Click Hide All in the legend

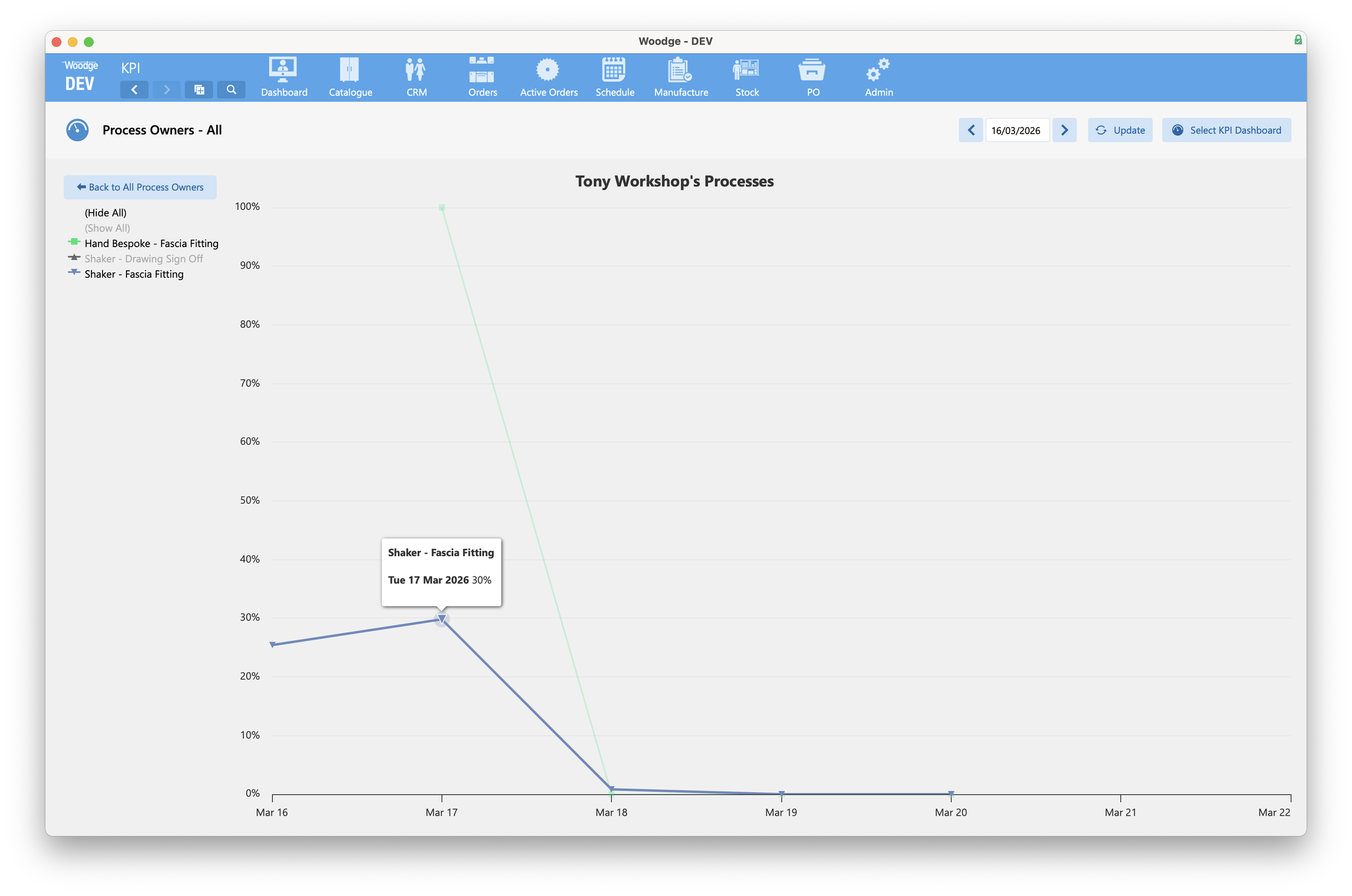(x=105, y=213)
